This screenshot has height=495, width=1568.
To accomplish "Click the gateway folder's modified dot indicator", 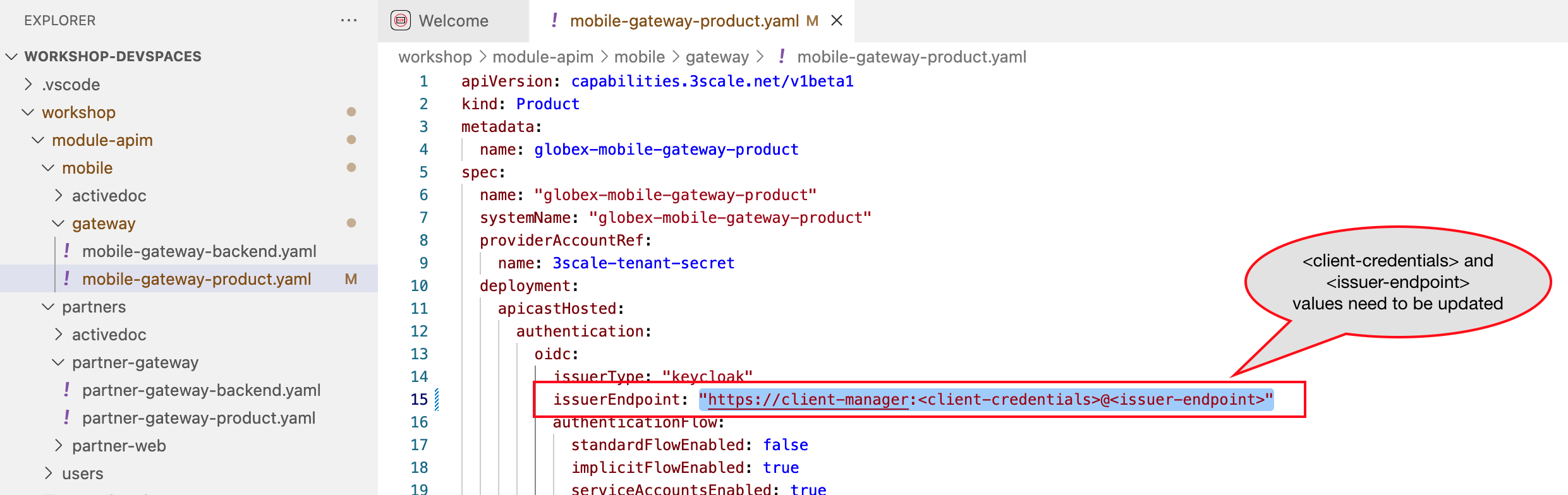I will coord(351,223).
